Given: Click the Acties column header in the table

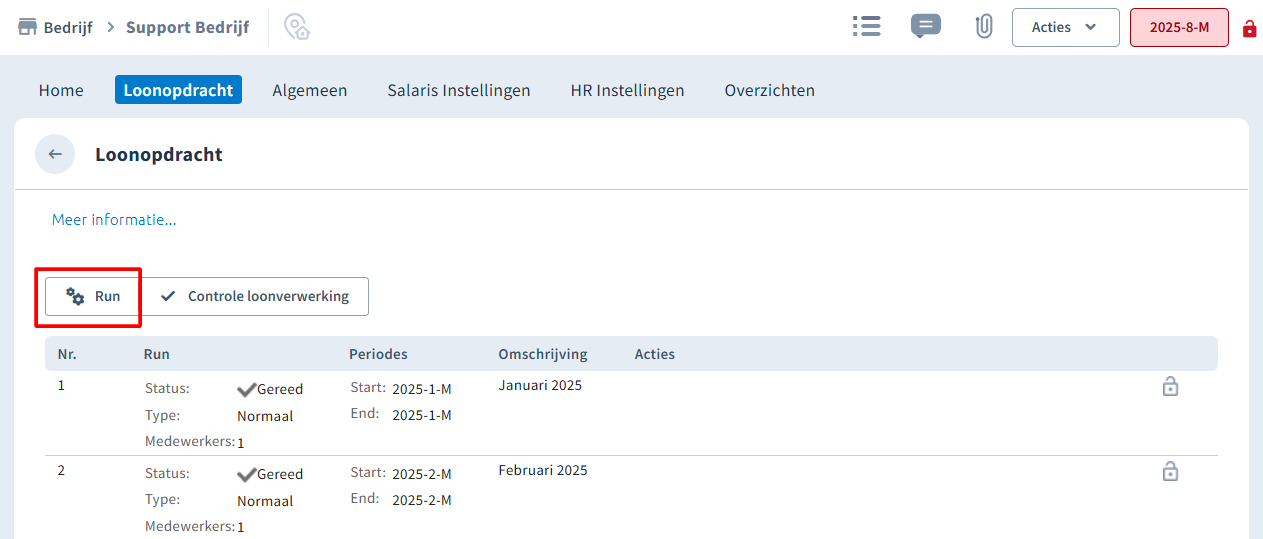Looking at the screenshot, I should click(655, 354).
